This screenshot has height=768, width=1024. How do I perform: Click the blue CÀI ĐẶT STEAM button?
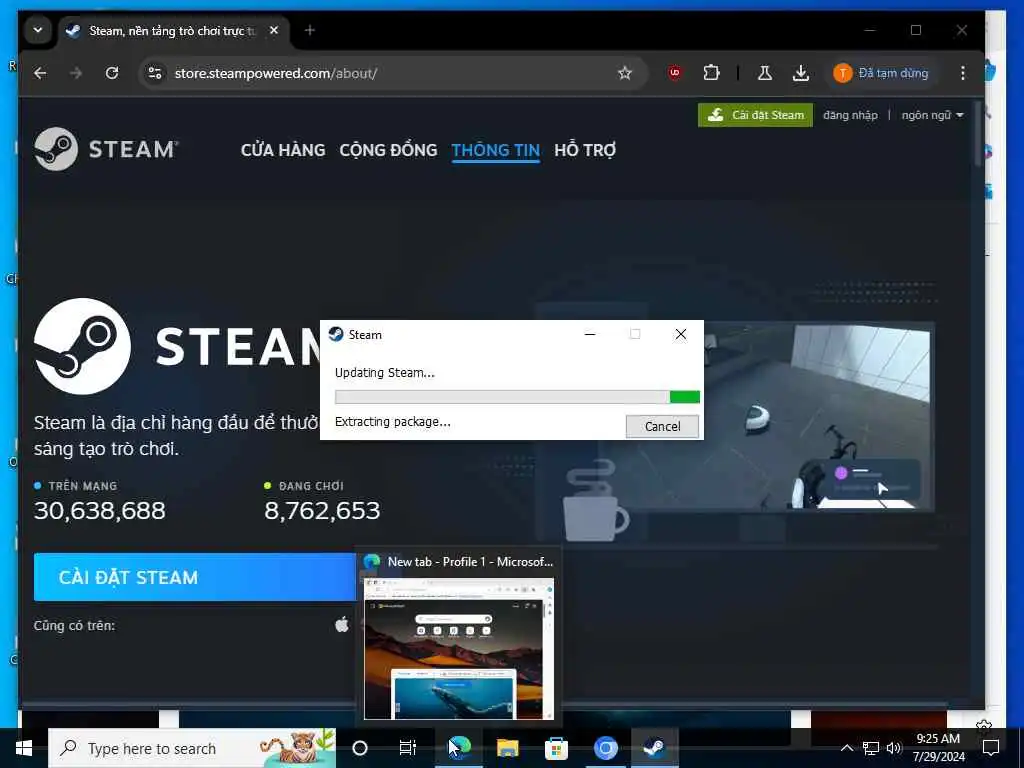pos(195,577)
